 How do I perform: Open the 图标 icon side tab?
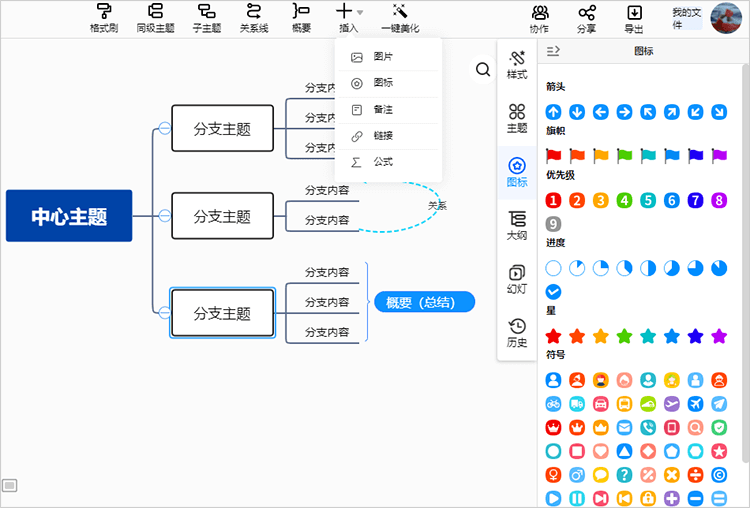point(517,173)
